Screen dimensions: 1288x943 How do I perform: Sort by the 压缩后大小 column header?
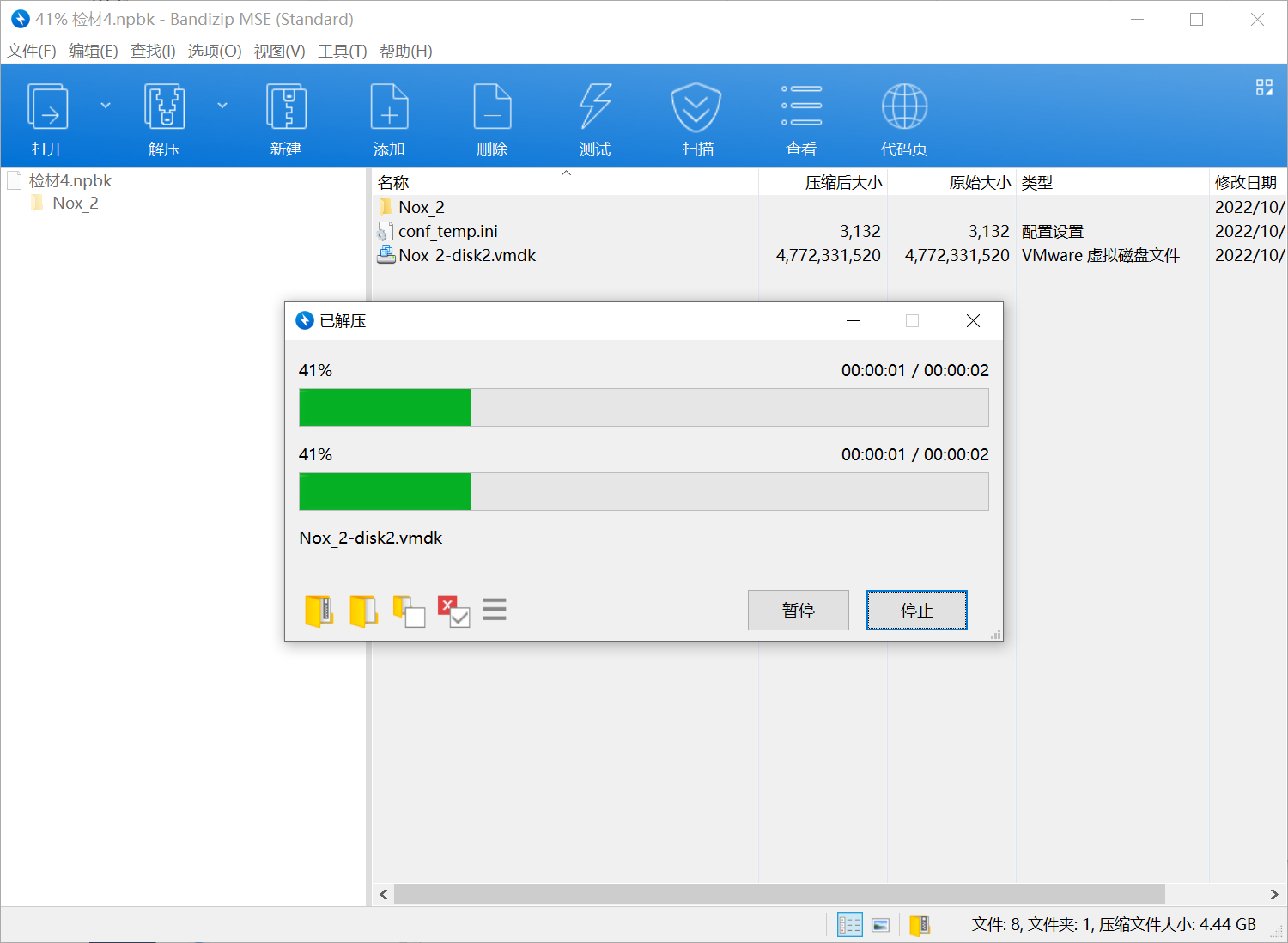823,182
